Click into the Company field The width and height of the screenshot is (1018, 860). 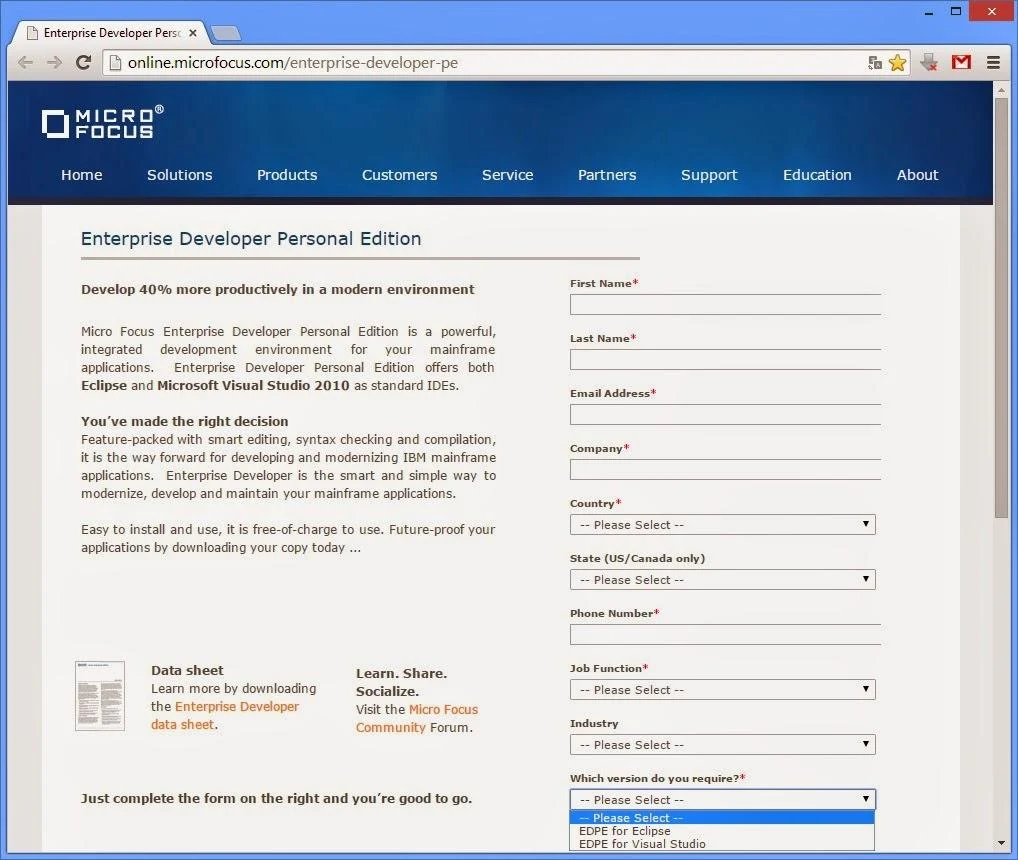[x=725, y=470]
